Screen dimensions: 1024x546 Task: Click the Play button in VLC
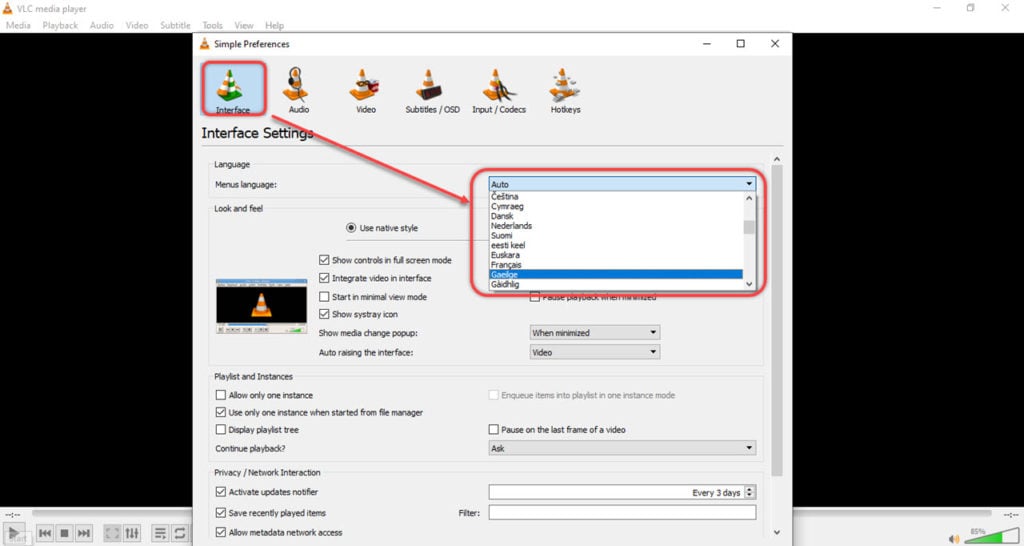coord(14,533)
